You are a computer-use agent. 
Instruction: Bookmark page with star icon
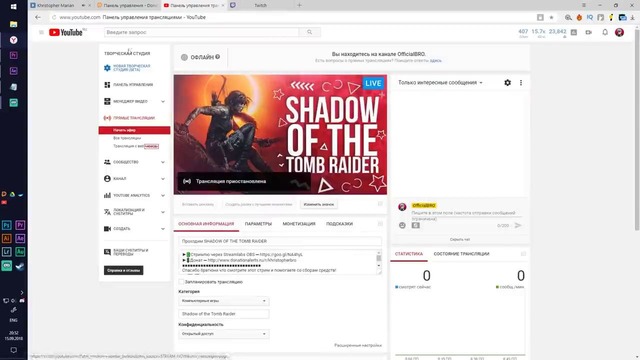pos(551,18)
